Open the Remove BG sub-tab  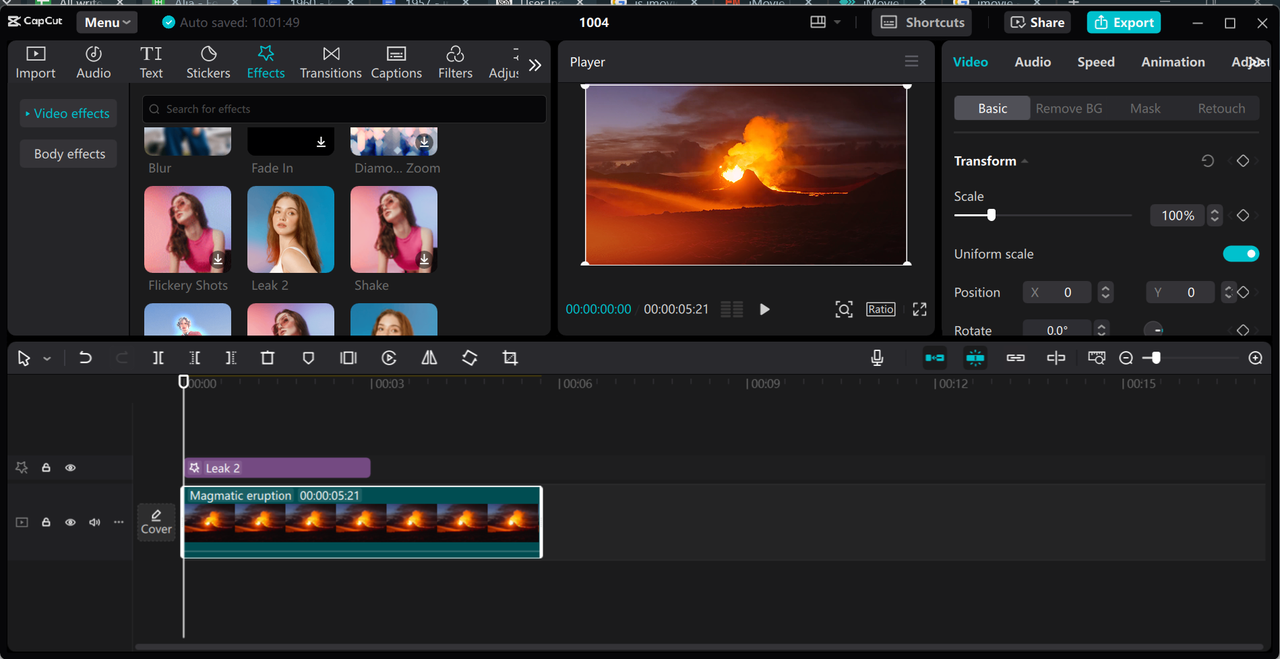pos(1069,108)
